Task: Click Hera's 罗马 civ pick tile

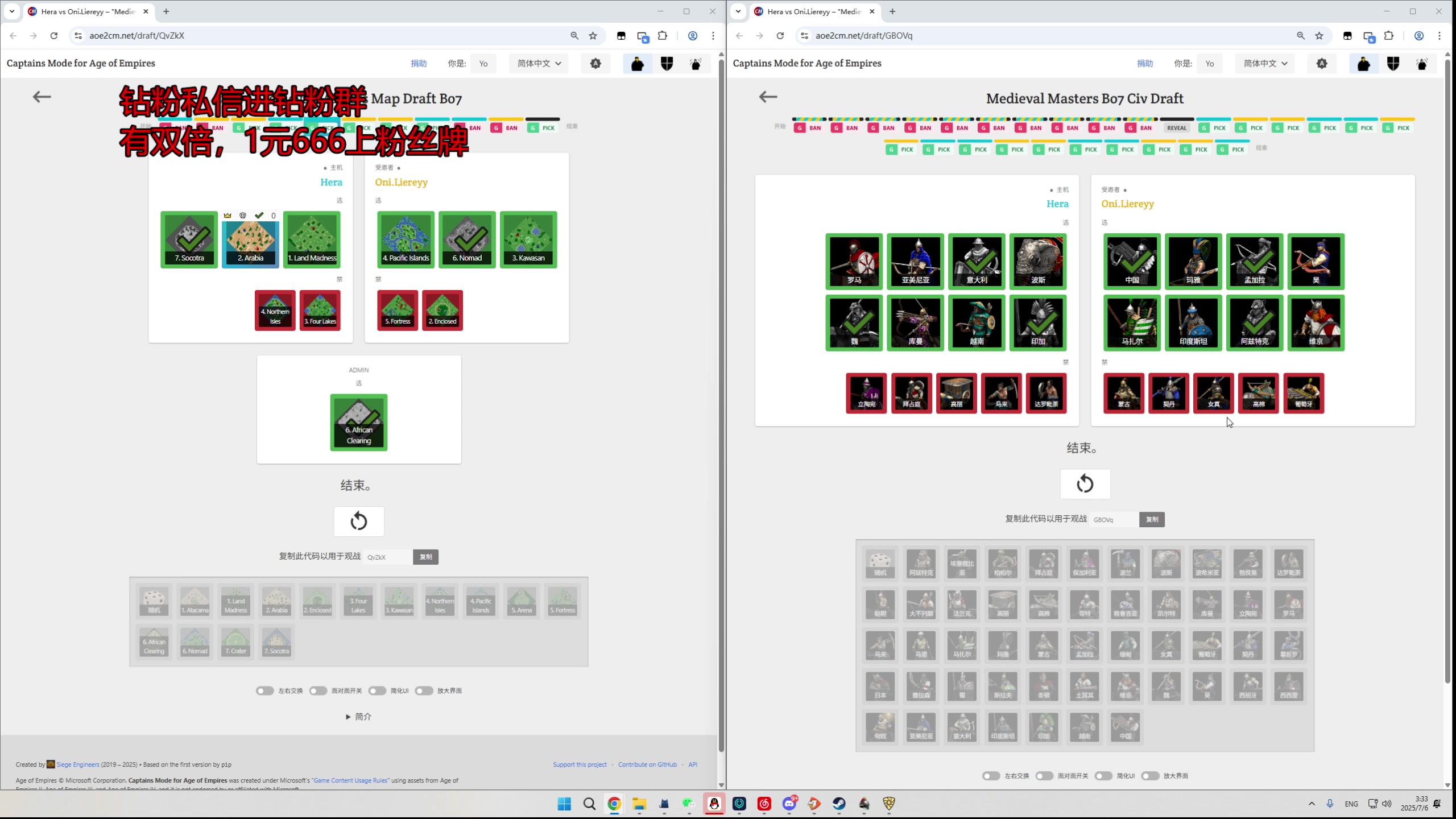Action: 854,262
